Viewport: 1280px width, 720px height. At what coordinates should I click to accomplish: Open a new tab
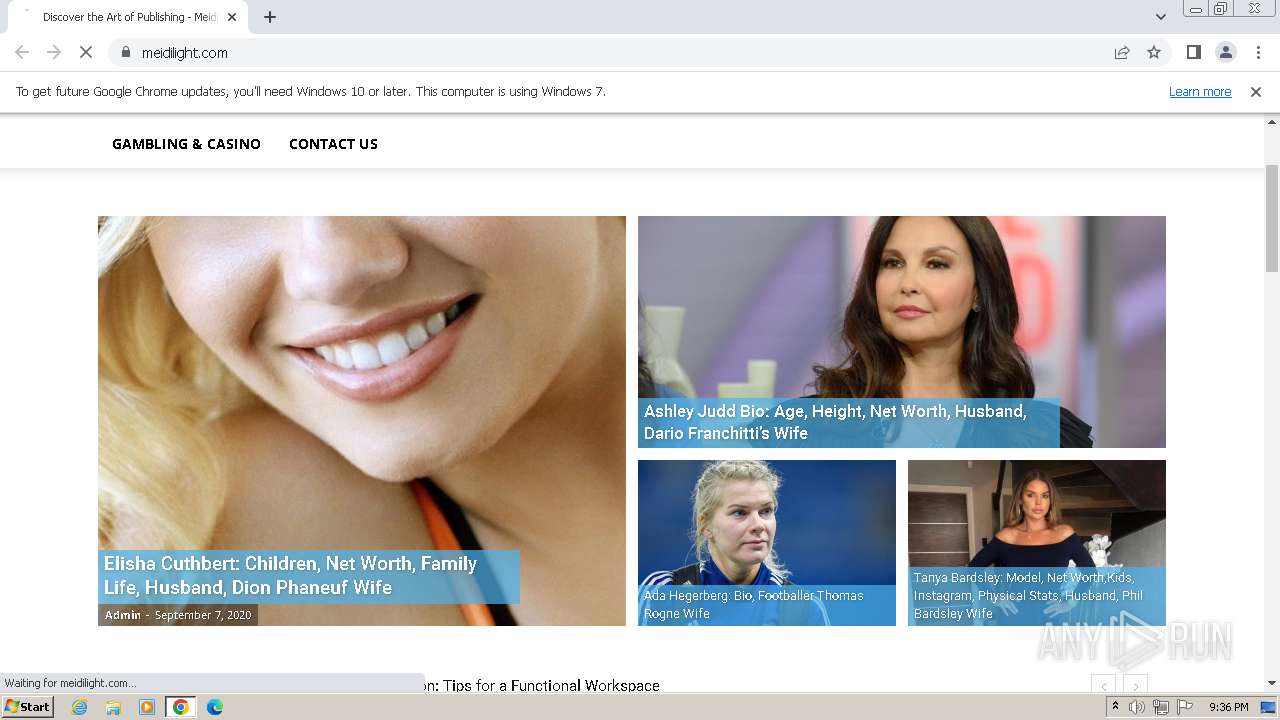270,17
